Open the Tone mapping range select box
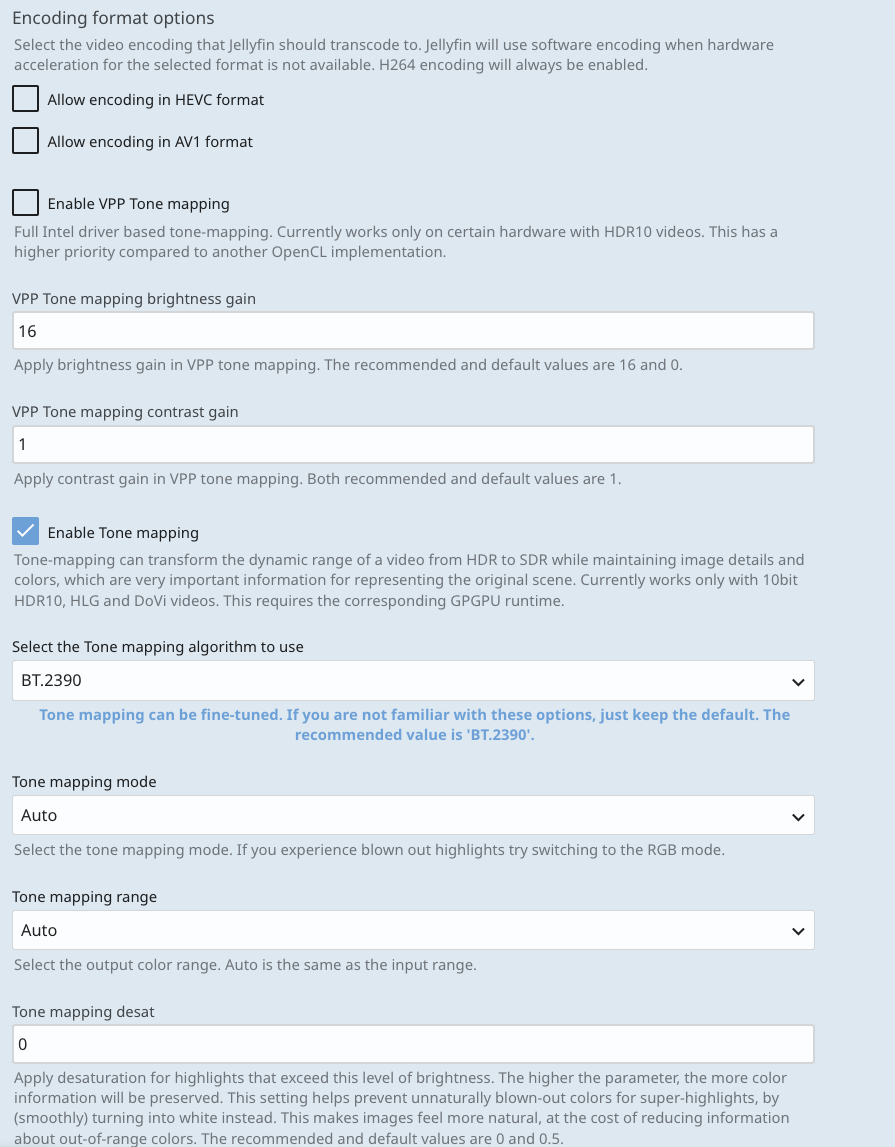This screenshot has width=895, height=1147. (400, 930)
